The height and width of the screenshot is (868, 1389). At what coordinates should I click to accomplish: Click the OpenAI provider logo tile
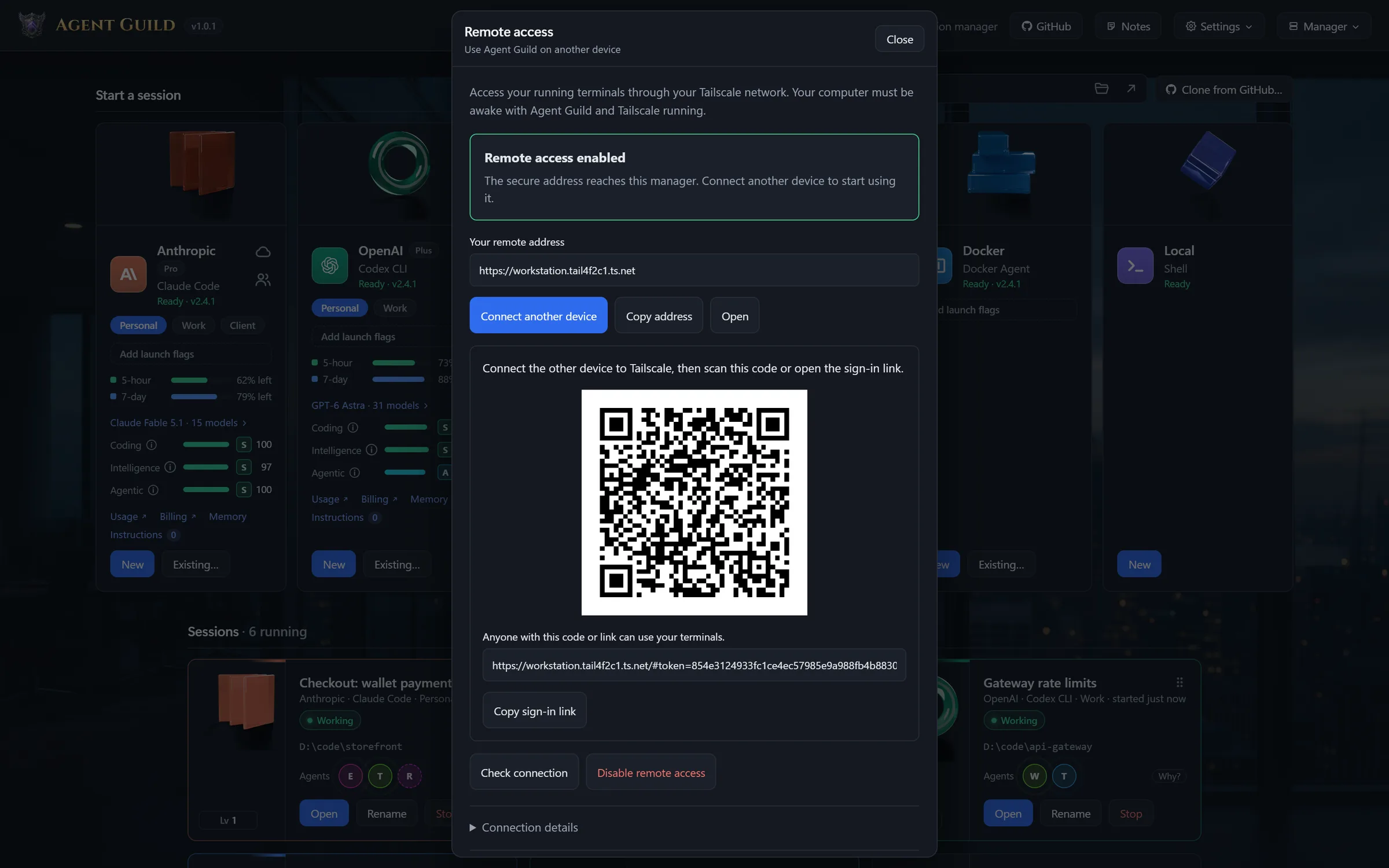pos(329,266)
